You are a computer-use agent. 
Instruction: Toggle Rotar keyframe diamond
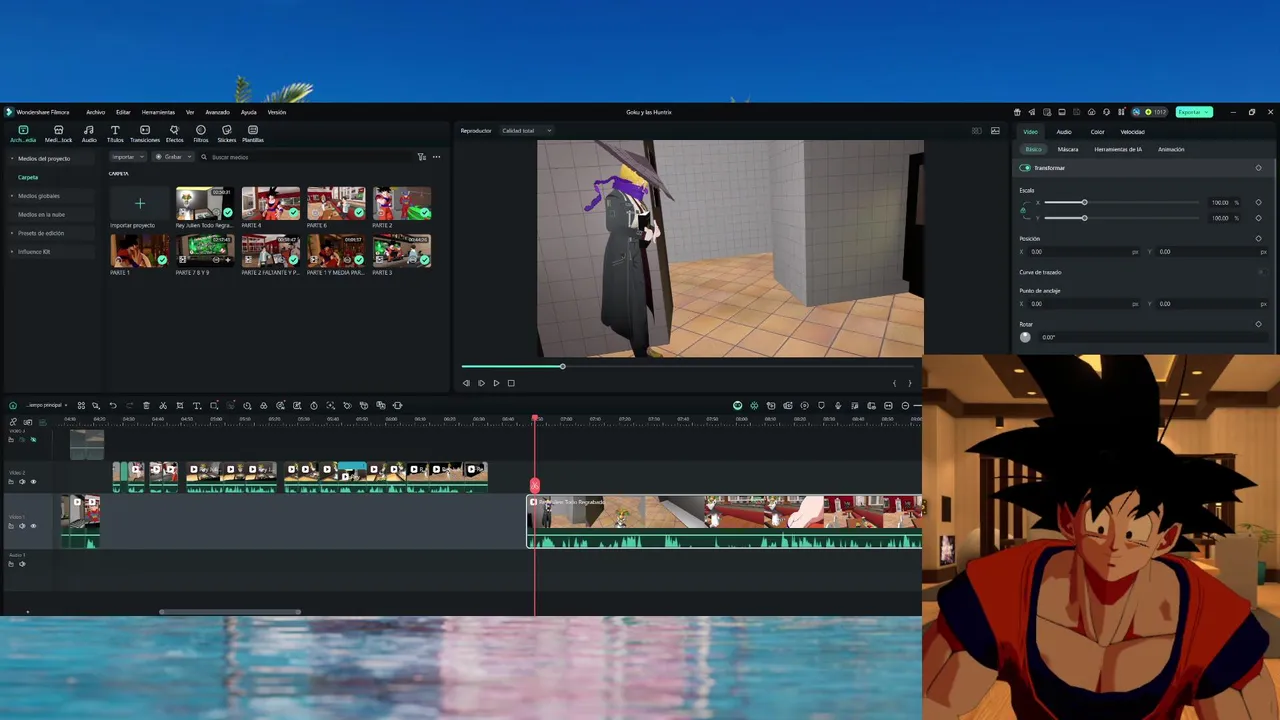click(1258, 324)
